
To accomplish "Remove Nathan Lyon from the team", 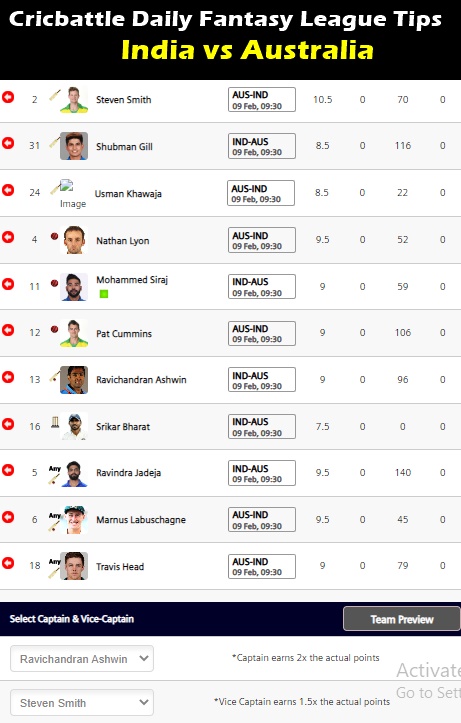I will [8, 237].
